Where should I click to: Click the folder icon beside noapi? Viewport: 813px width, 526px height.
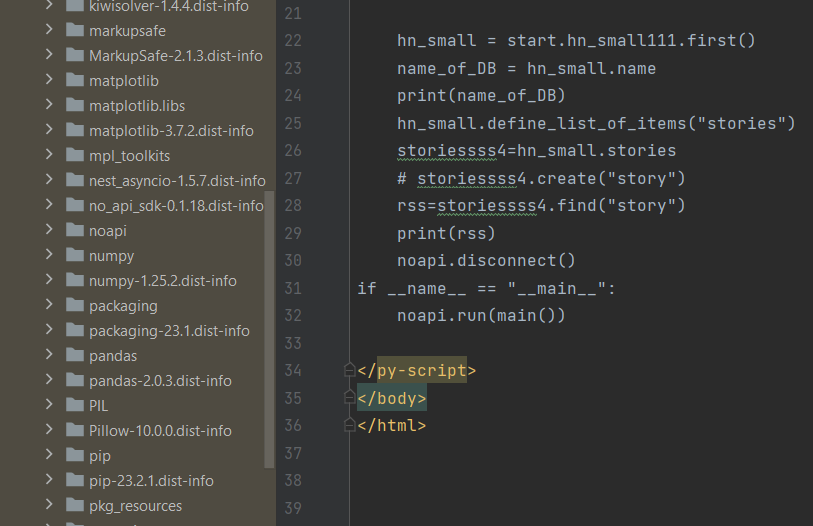coord(74,231)
